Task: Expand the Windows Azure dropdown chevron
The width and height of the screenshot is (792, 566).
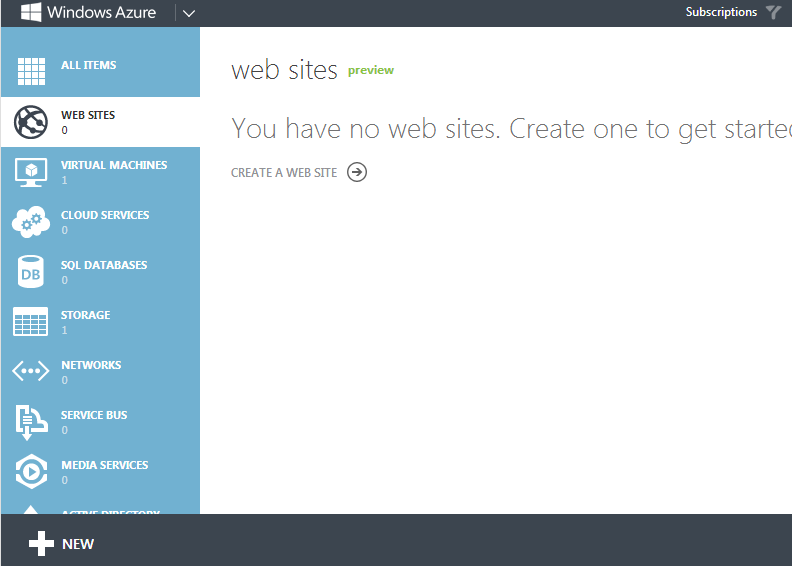Action: click(189, 13)
